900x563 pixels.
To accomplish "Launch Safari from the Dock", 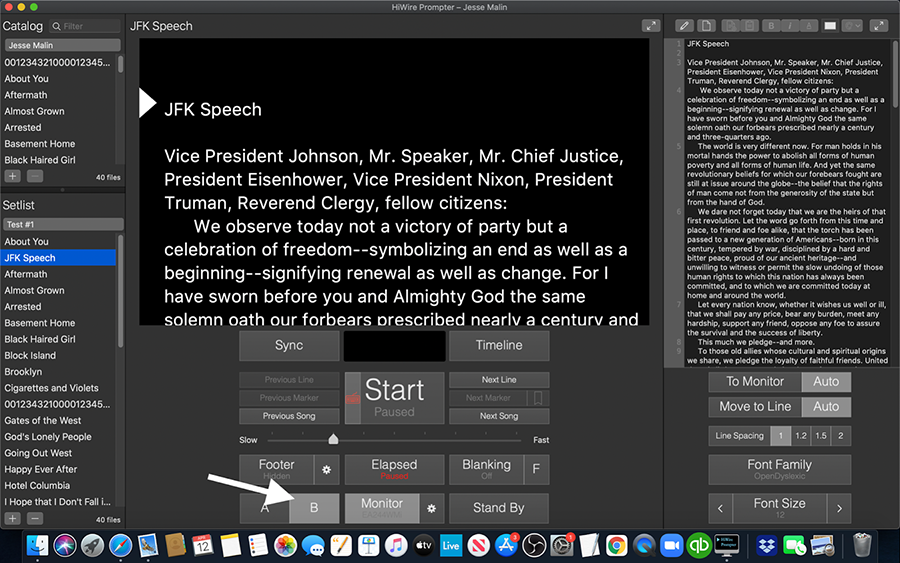I will click(120, 545).
